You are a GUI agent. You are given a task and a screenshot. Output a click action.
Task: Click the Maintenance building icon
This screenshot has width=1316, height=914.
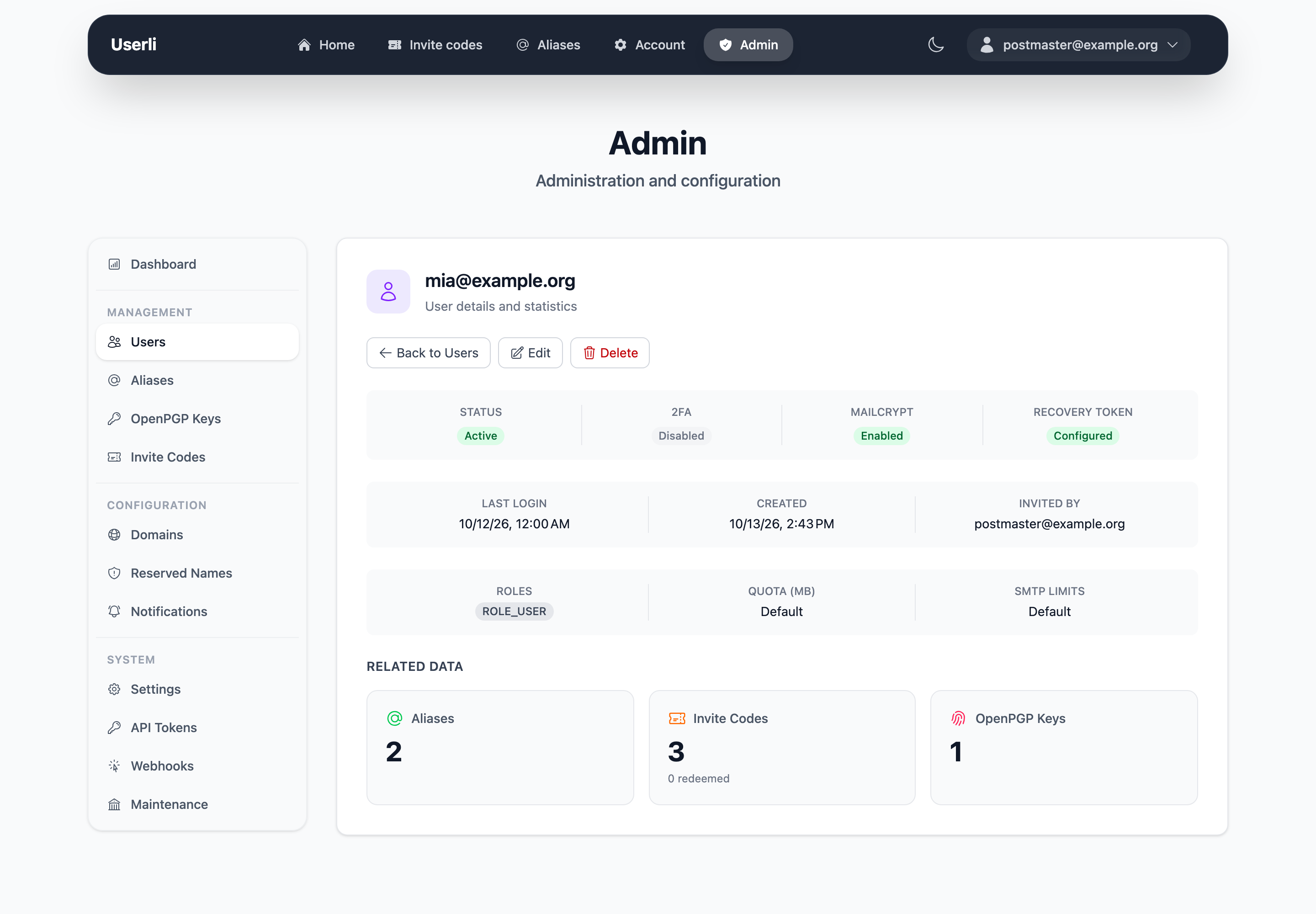click(x=115, y=805)
